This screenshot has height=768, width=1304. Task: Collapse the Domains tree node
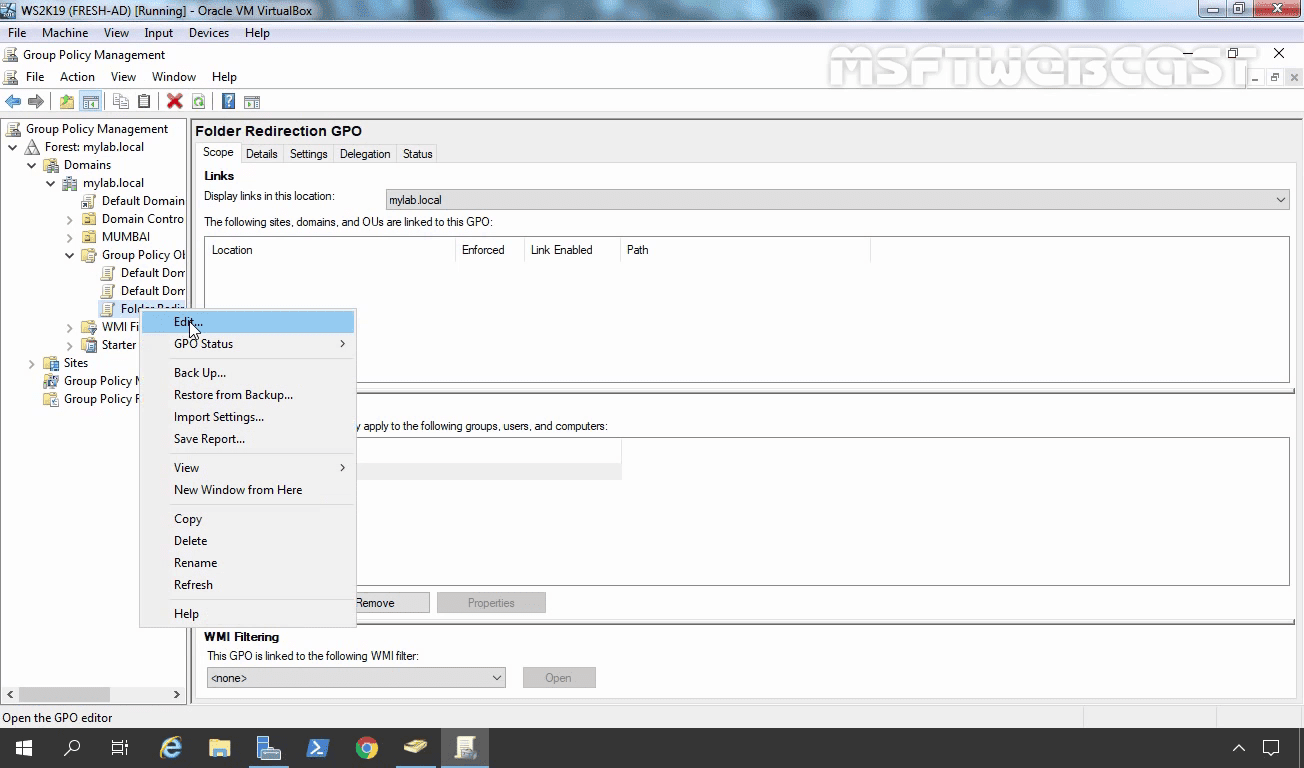click(32, 165)
